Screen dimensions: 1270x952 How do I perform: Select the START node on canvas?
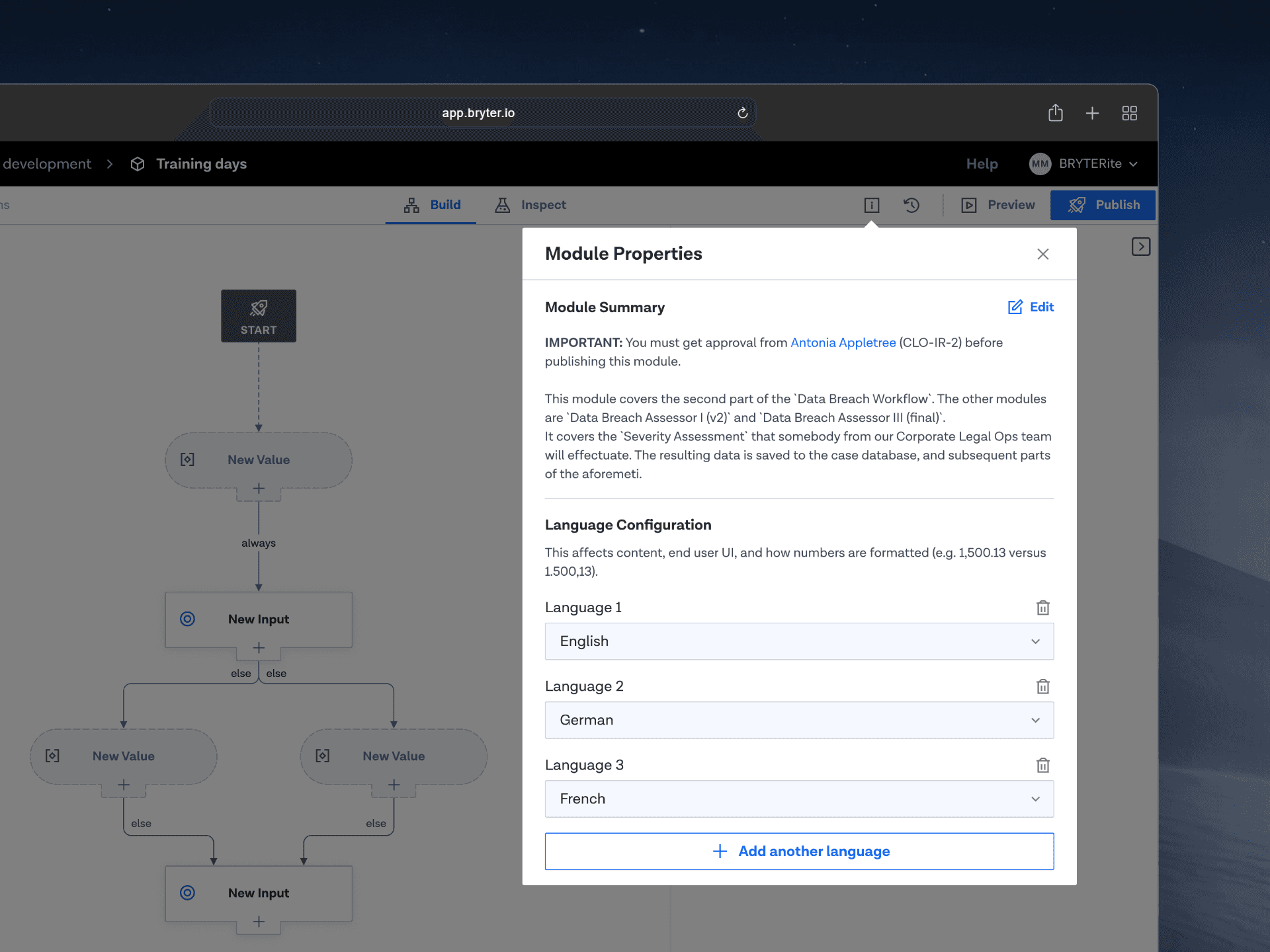(x=259, y=316)
